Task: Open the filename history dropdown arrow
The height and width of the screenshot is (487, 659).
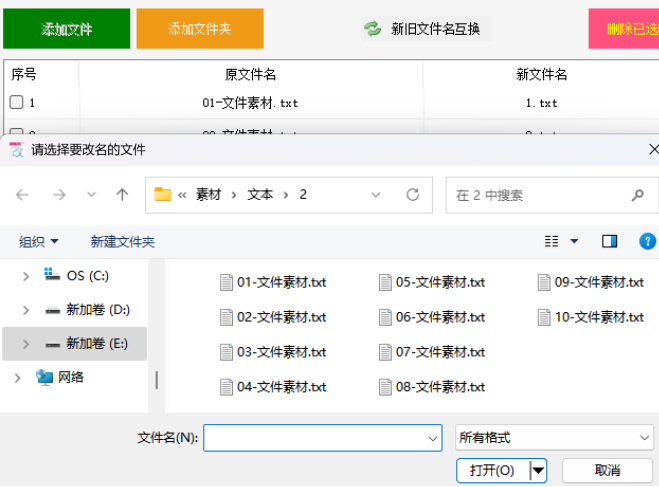Action: [432, 438]
